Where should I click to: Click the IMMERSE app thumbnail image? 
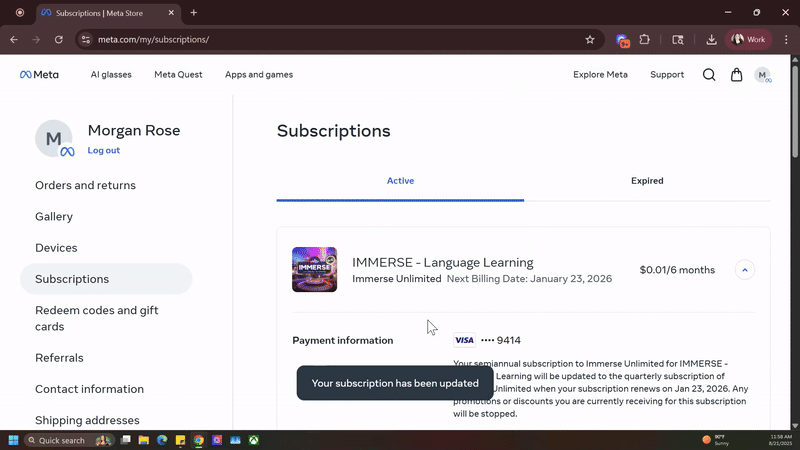coord(314,270)
